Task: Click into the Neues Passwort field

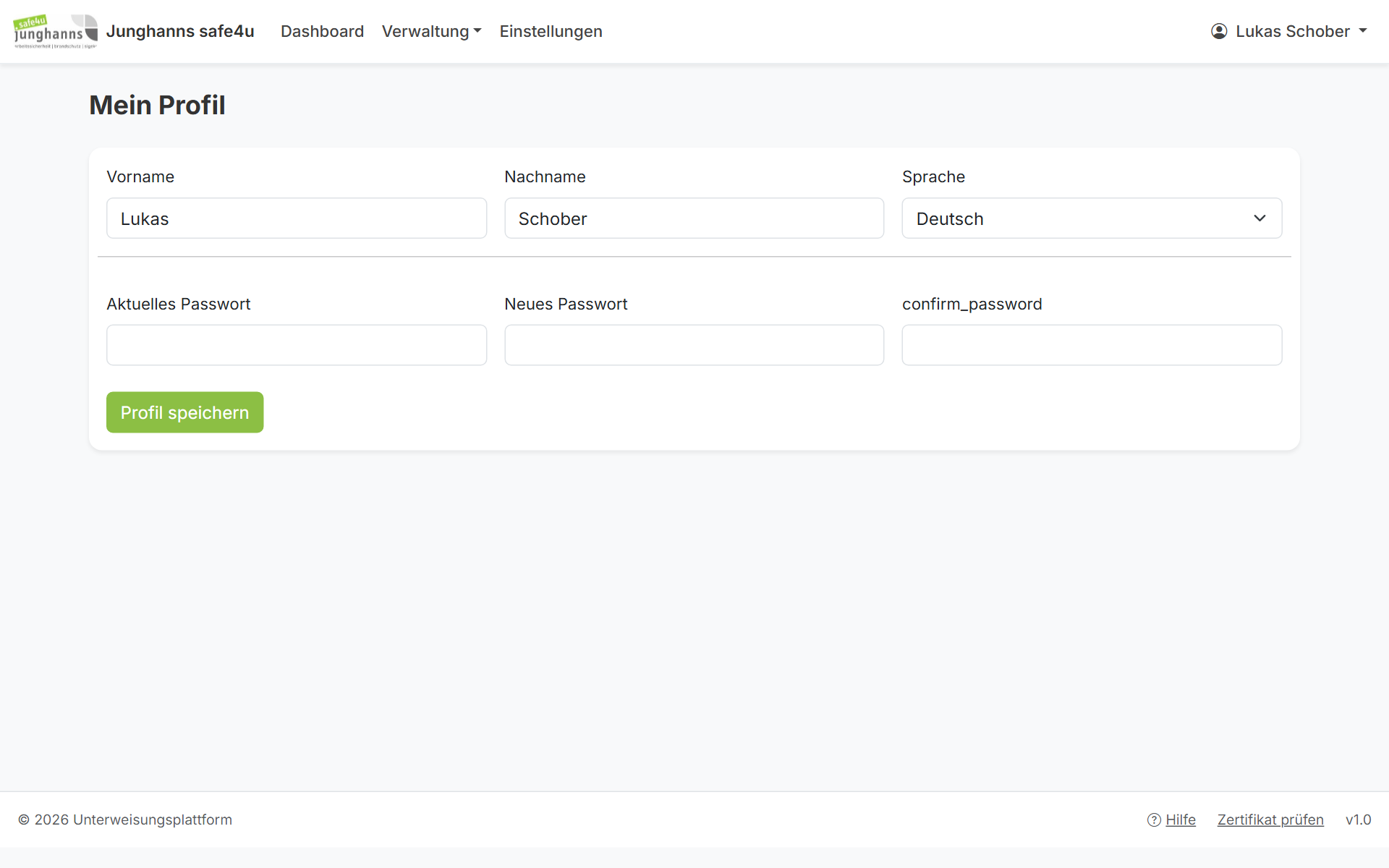Action: 694,345
